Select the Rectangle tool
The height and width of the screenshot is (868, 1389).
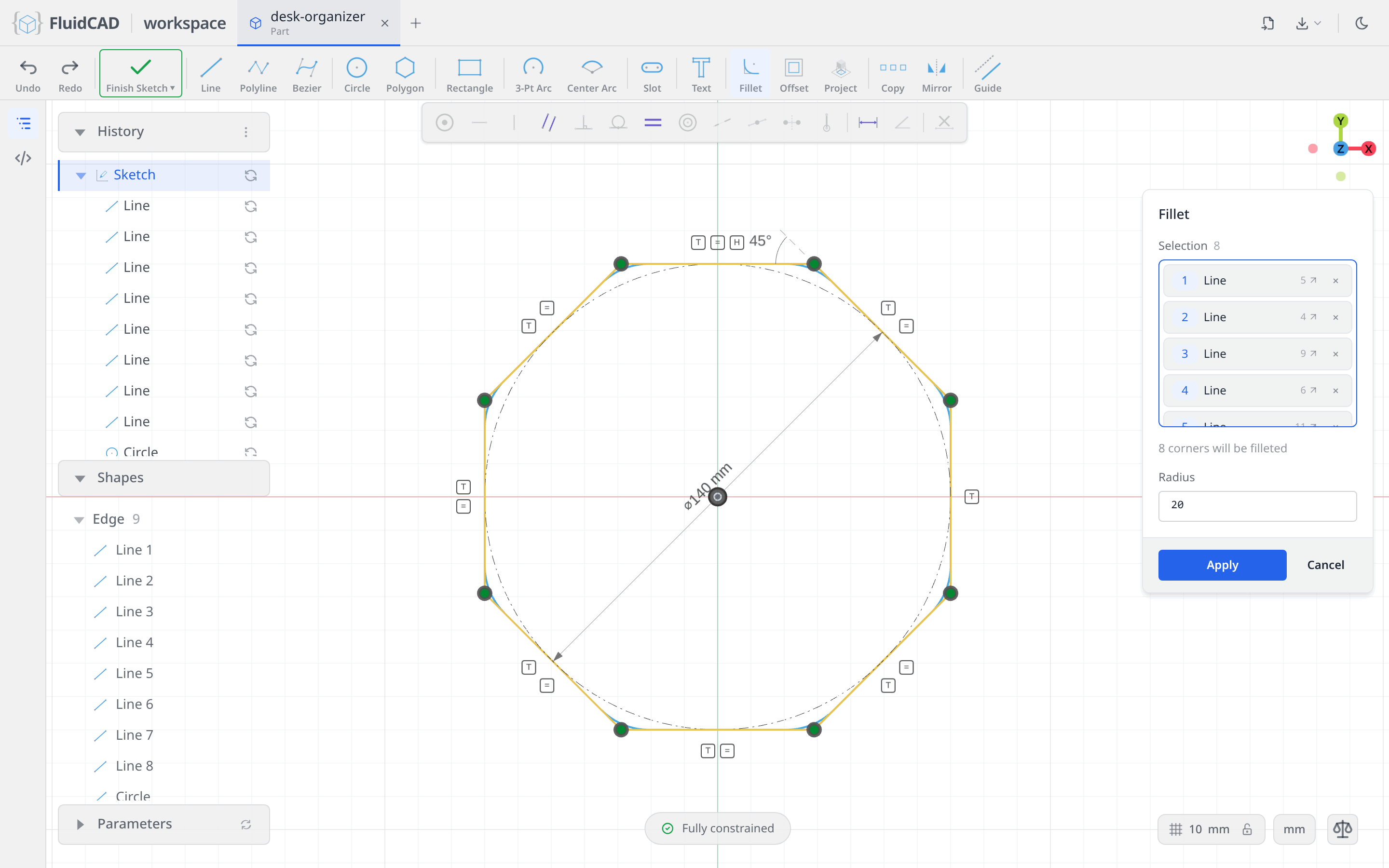tap(469, 75)
